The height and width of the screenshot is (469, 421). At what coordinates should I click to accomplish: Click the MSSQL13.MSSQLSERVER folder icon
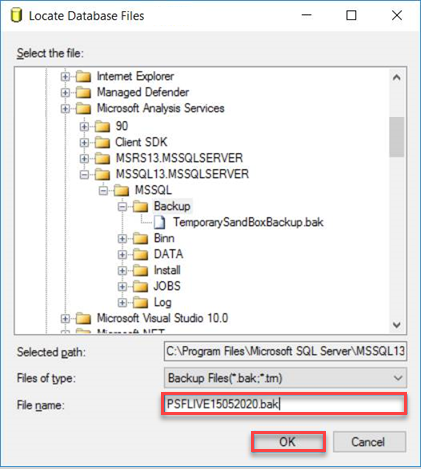pyautogui.click(x=102, y=174)
